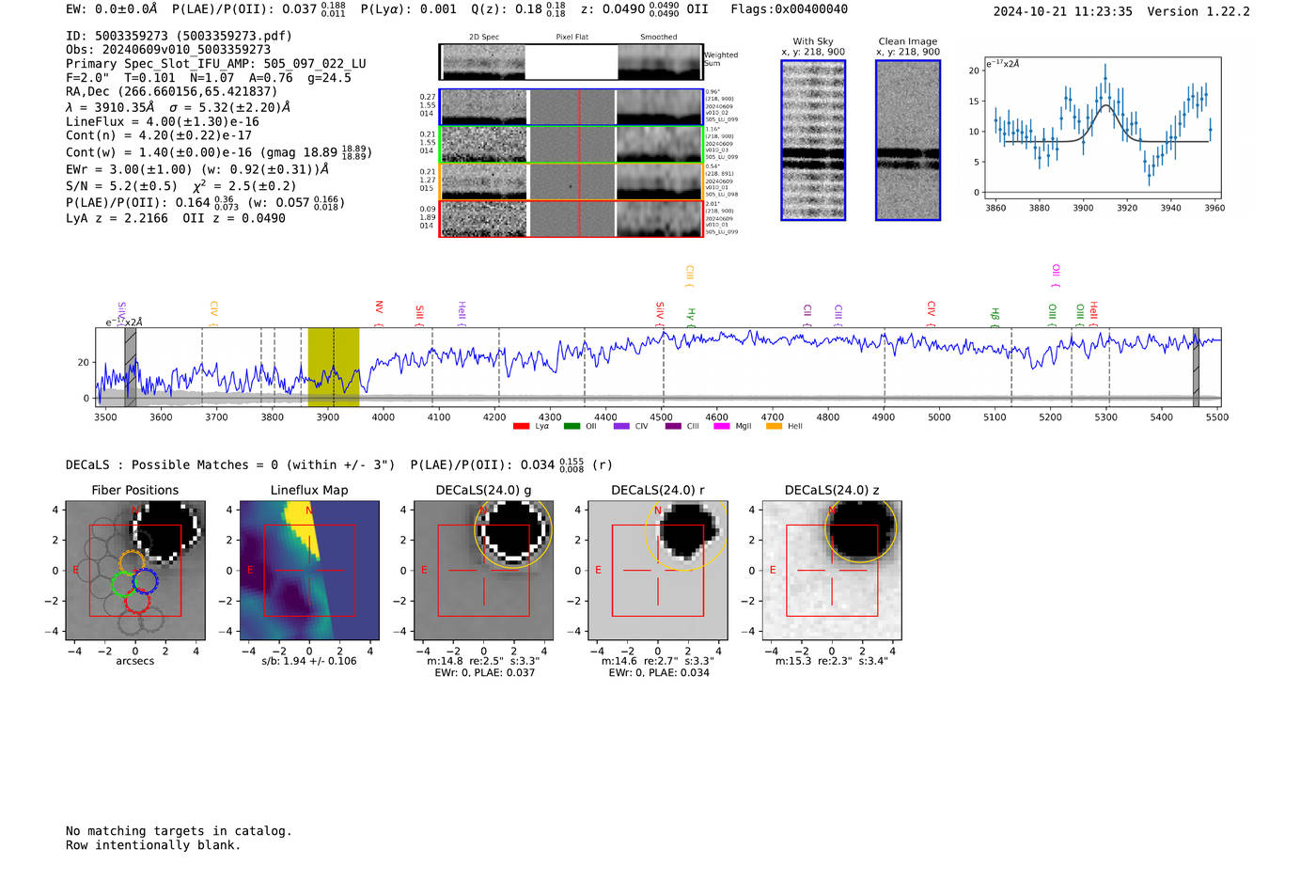Click the red-bordered fiber 2D spectrum row
1316x896 pixels.
pyautogui.click(x=571, y=218)
